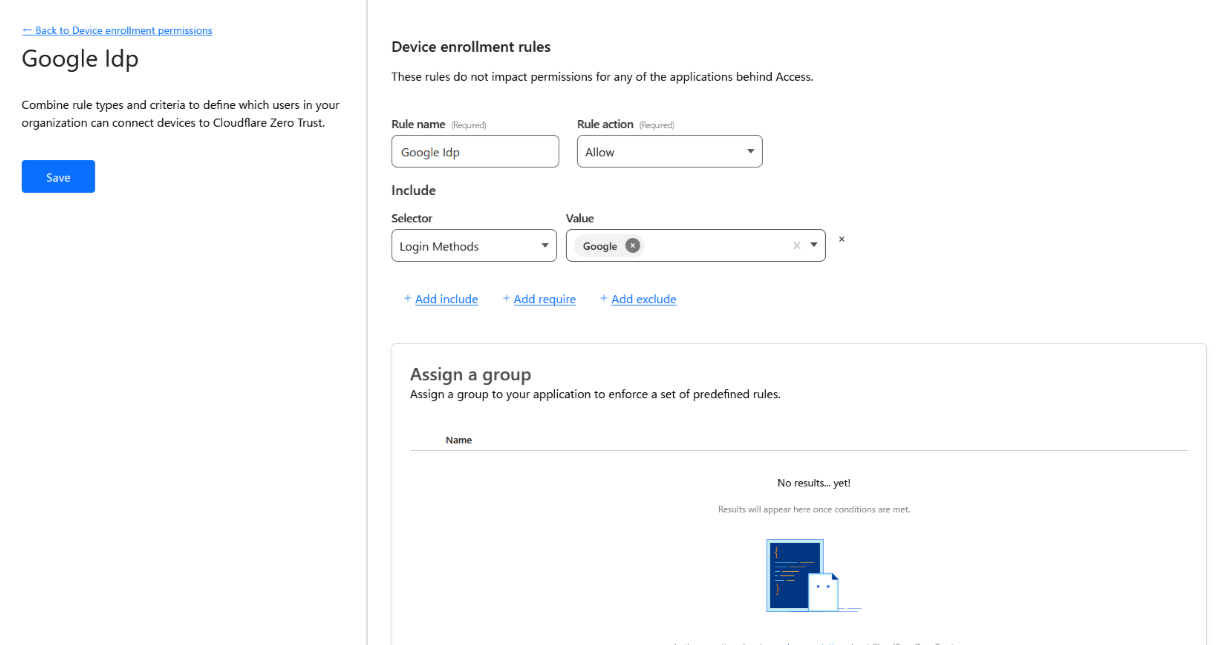Click the blue Save button
The height and width of the screenshot is (645, 1220).
58,177
